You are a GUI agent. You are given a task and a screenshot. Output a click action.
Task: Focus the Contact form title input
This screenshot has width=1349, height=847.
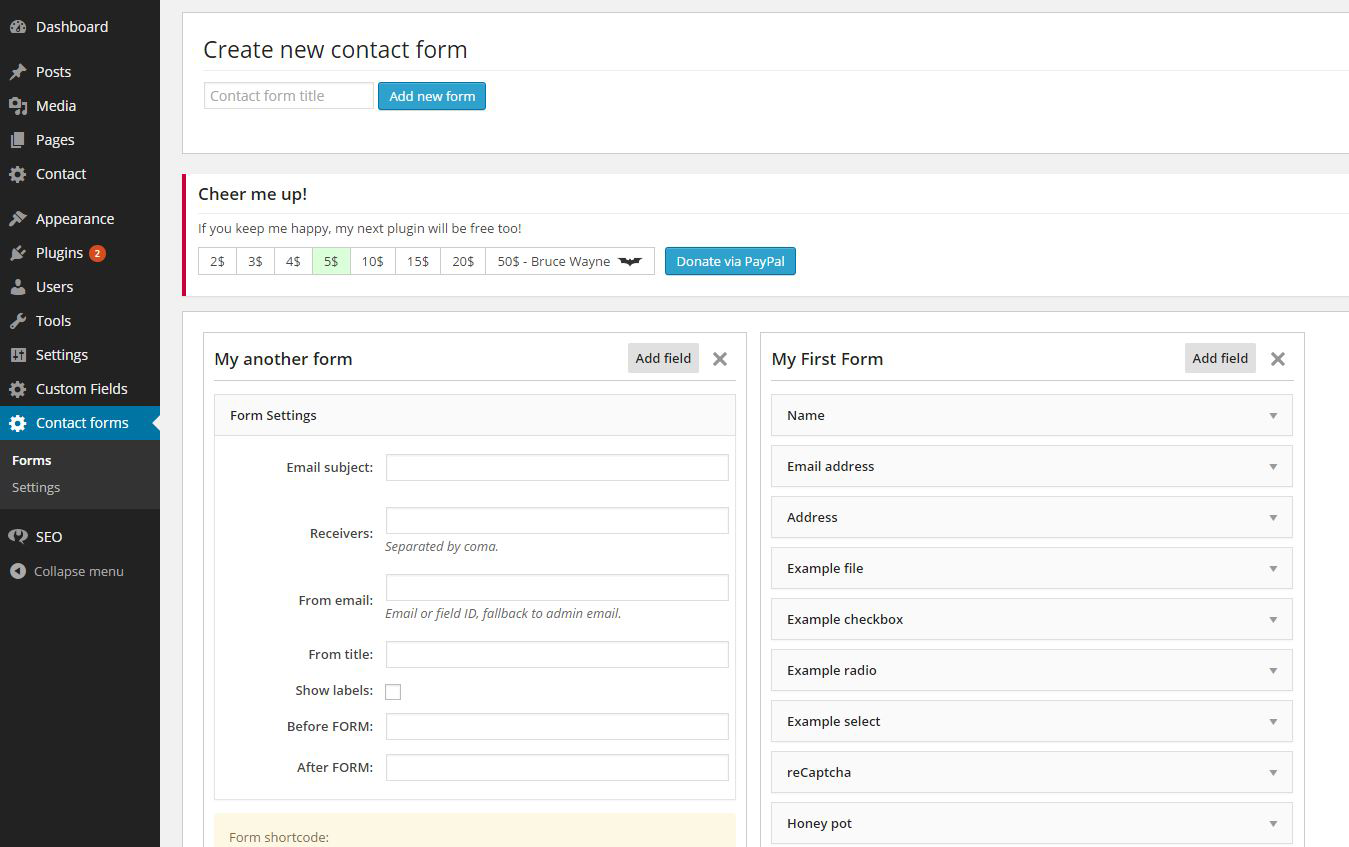coord(289,96)
